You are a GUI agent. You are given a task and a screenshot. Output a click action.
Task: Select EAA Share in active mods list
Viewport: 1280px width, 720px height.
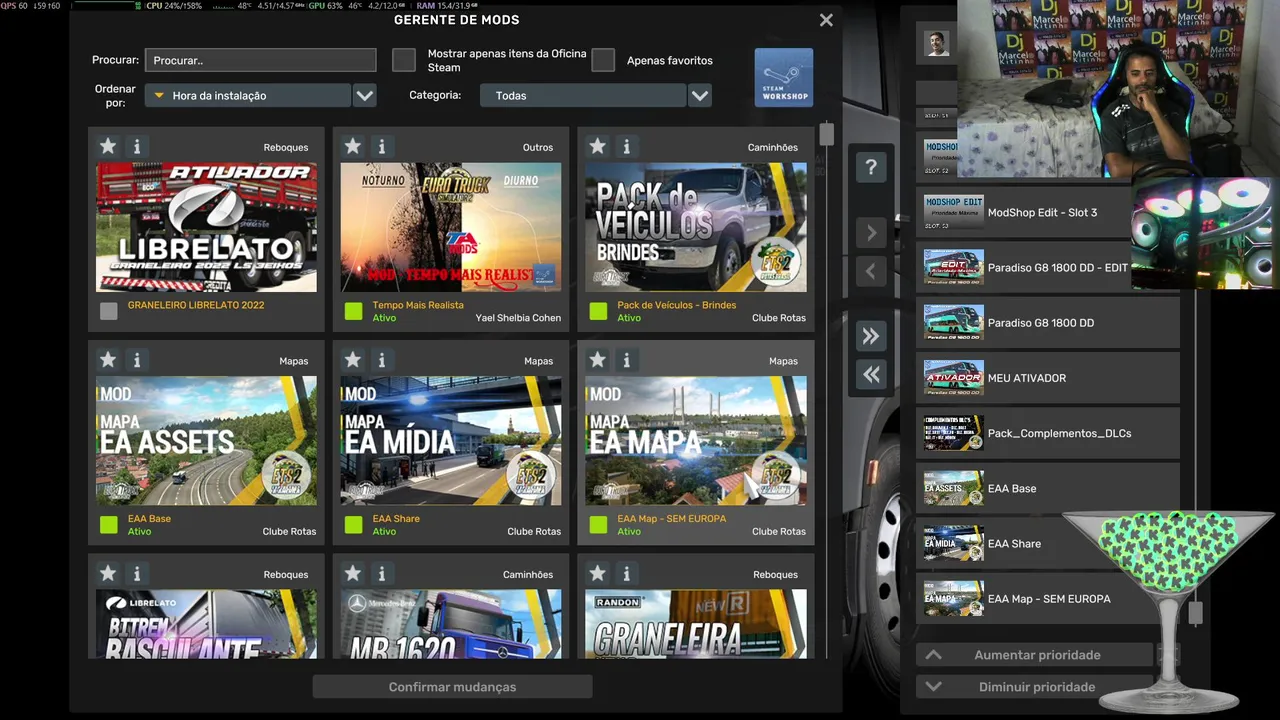coord(1047,543)
